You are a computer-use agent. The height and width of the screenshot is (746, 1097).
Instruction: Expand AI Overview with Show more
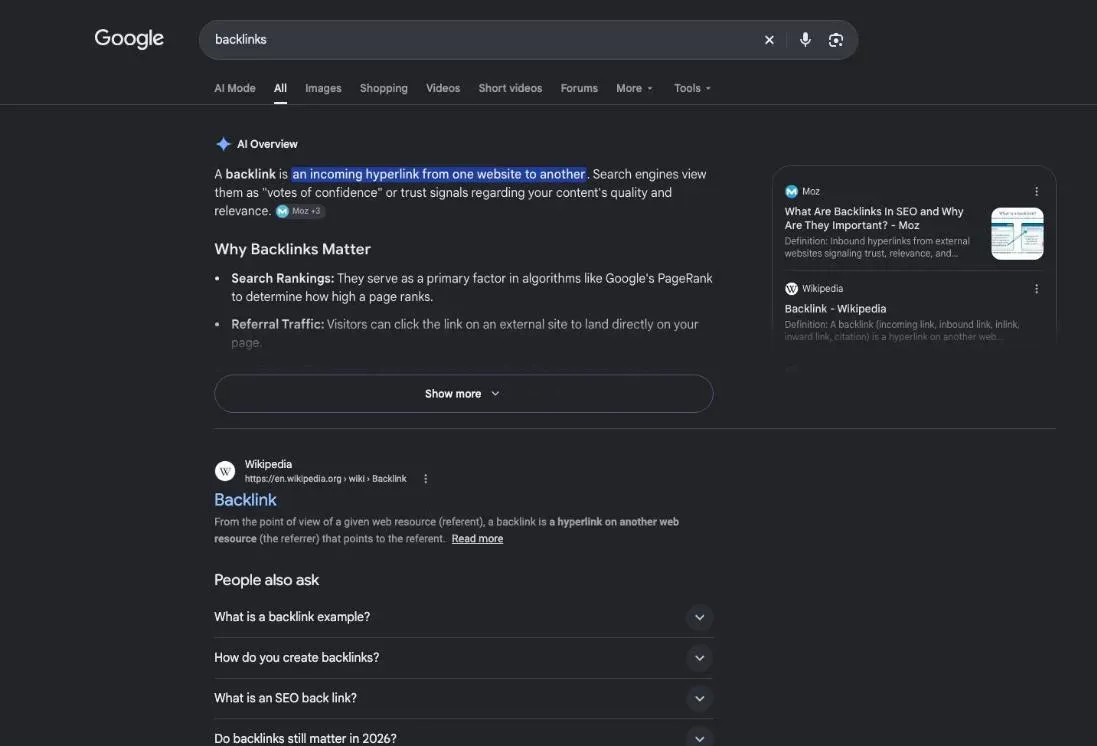tap(463, 393)
